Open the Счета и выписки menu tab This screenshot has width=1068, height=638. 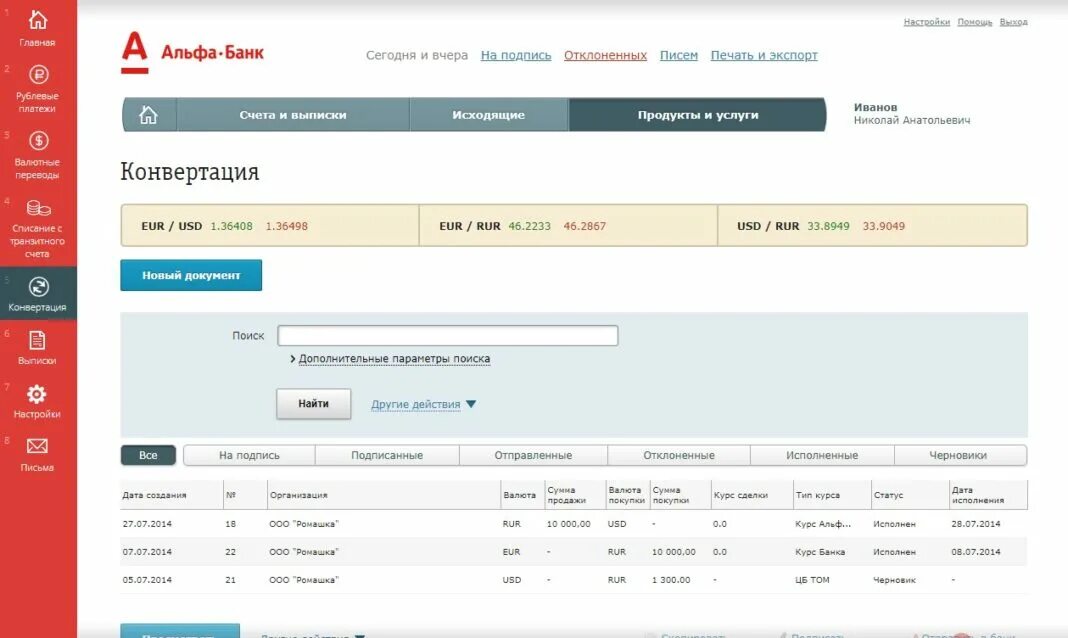(x=293, y=115)
